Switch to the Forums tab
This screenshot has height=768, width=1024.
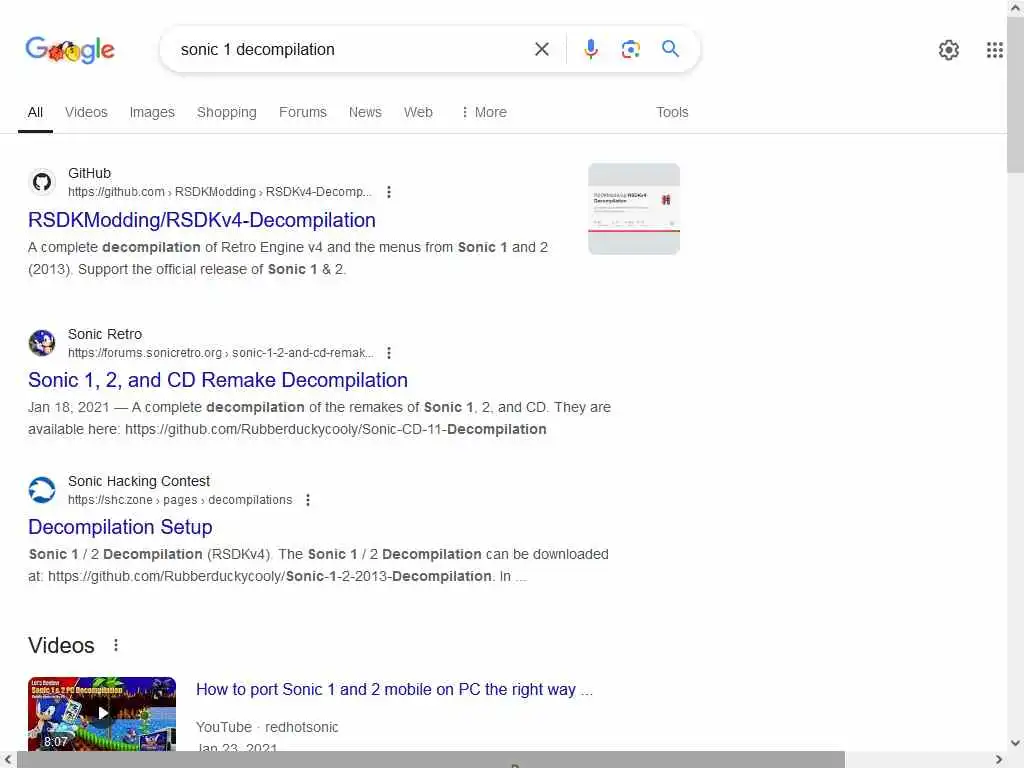tap(302, 112)
